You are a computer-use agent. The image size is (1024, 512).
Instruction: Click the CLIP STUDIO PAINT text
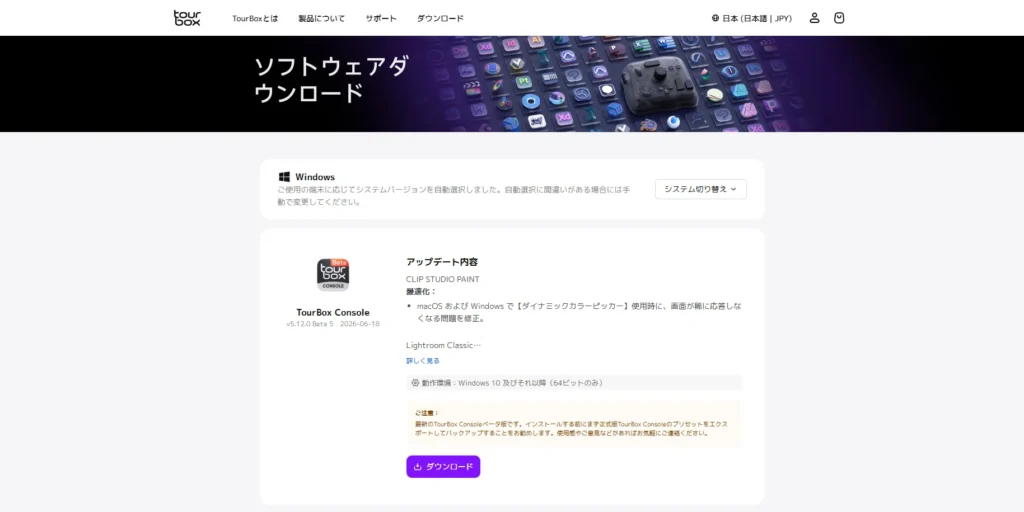443,279
